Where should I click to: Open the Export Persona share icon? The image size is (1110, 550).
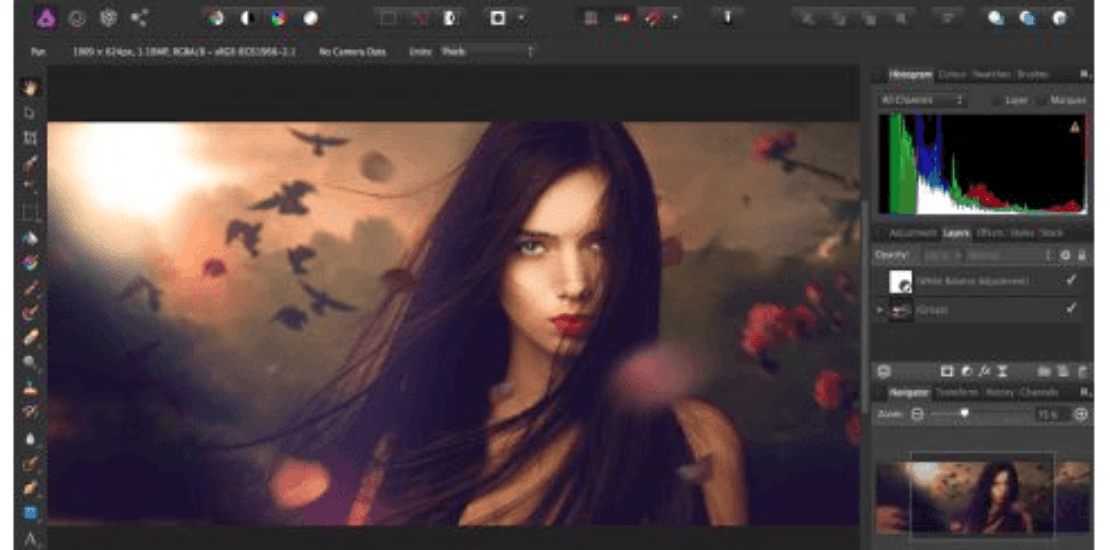pos(139,18)
